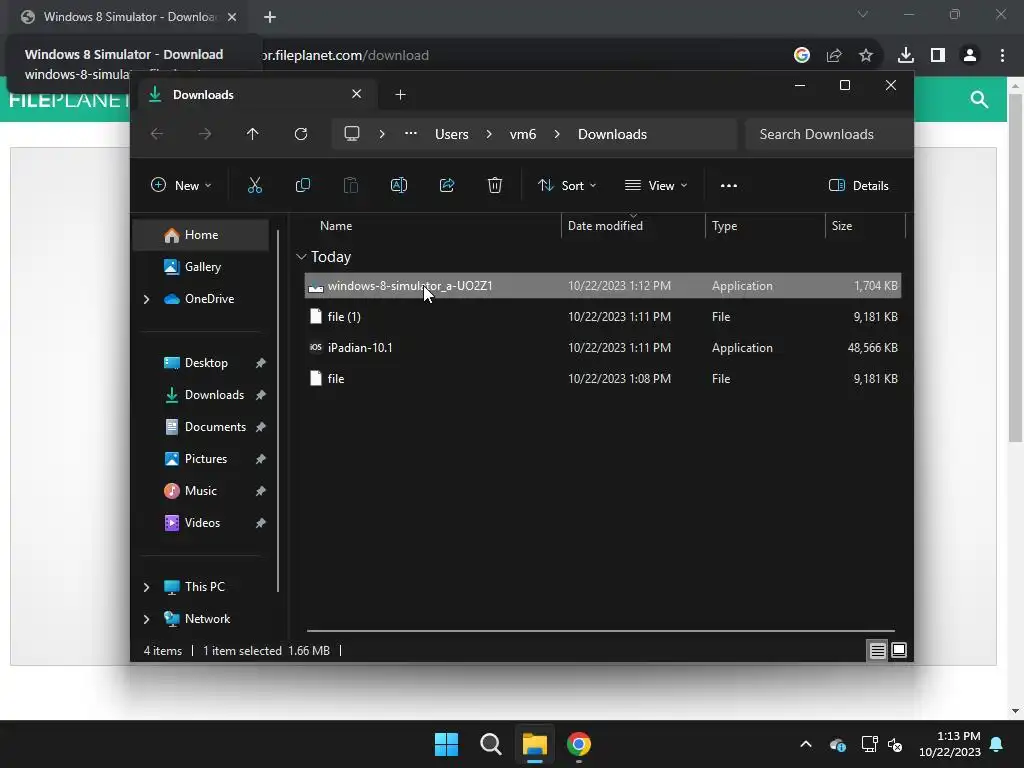Switch to details list view in status bar
1024x768 pixels.
click(x=877, y=650)
